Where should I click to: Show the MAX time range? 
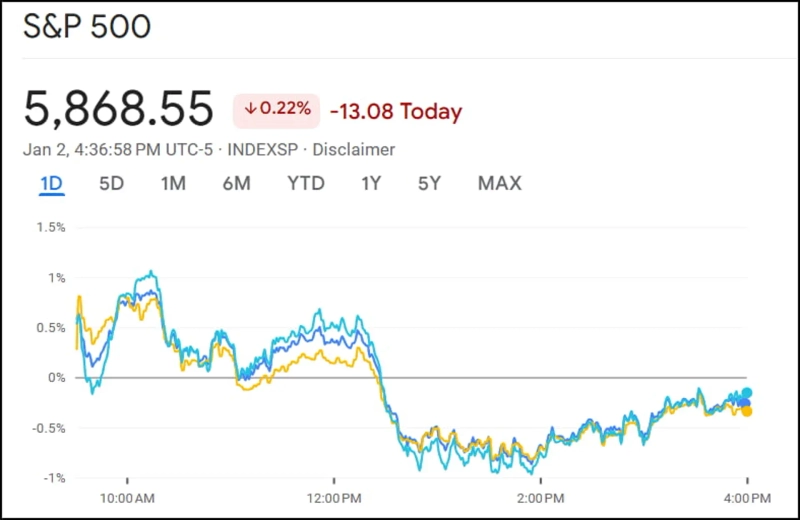499,183
